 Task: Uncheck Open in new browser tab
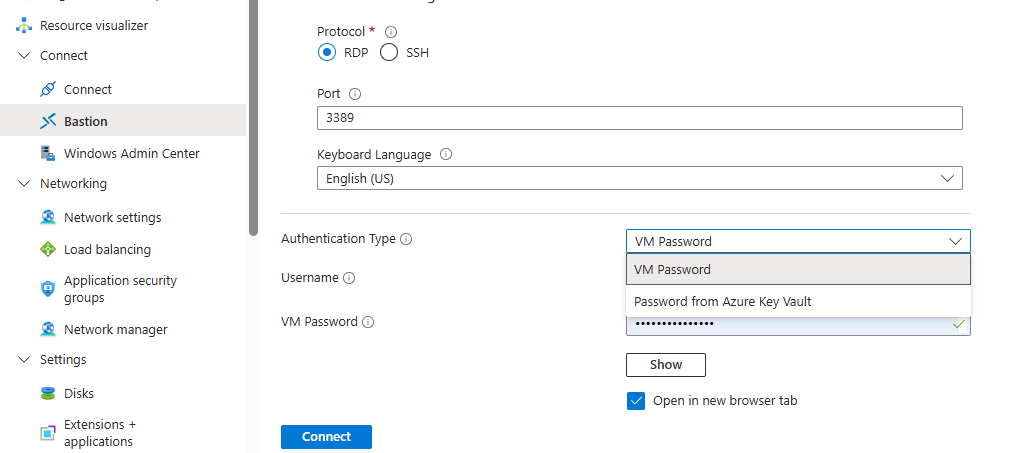636,401
